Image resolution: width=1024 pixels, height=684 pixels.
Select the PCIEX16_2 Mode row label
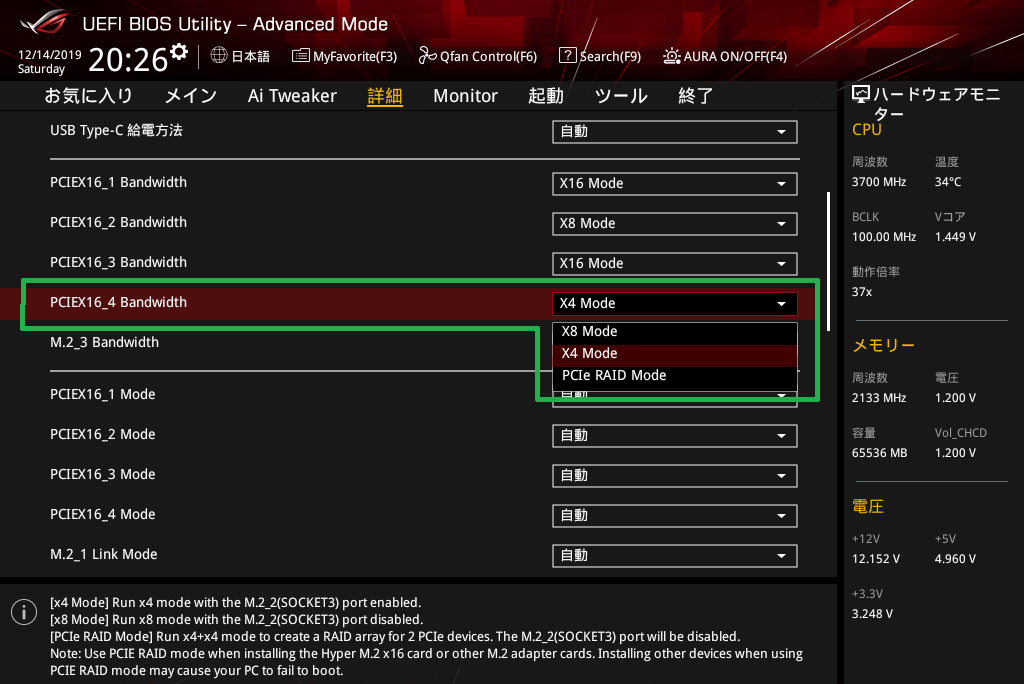coord(103,434)
